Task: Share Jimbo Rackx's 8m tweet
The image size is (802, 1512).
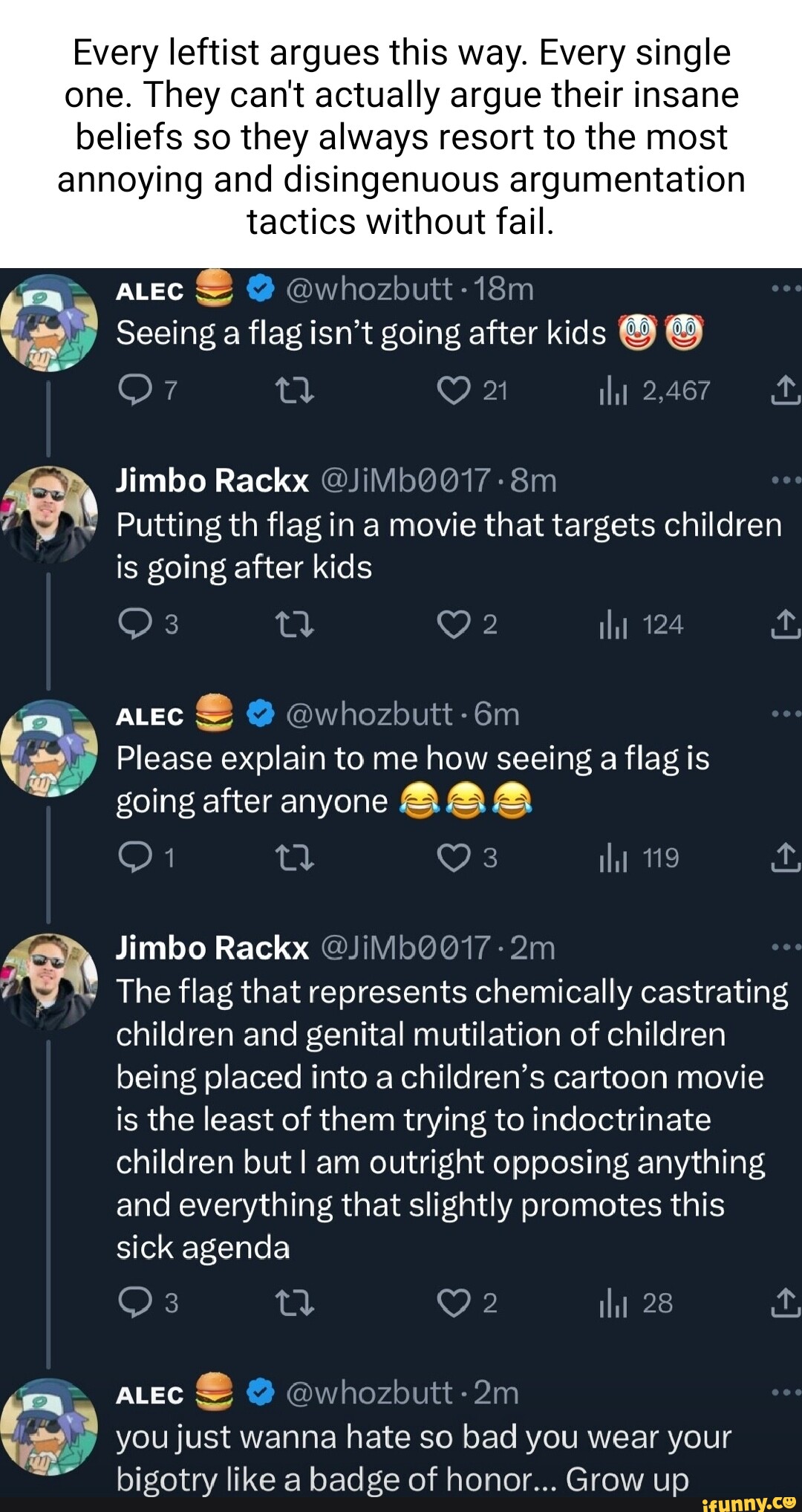Action: (x=785, y=624)
